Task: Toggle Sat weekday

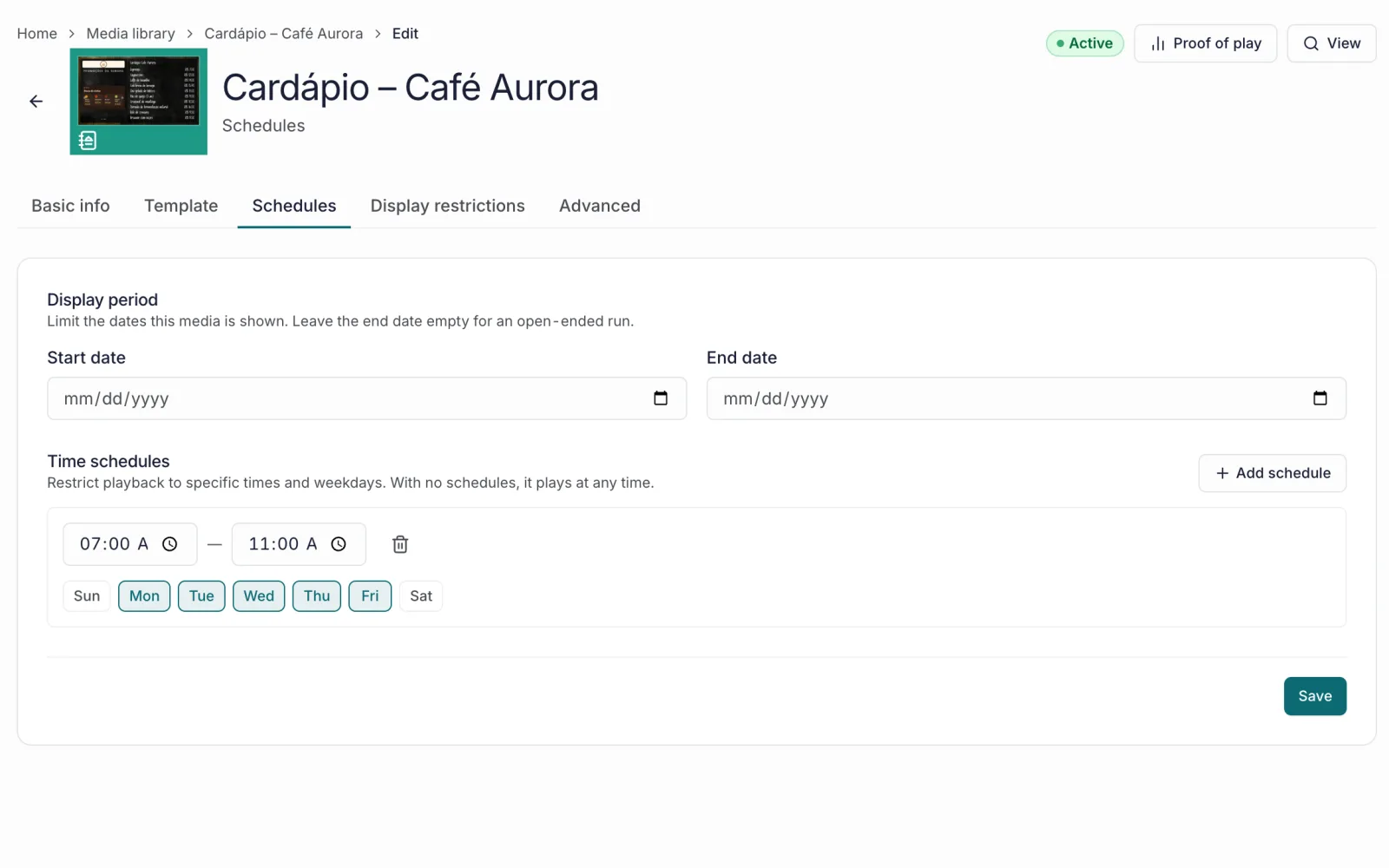Action: (x=421, y=596)
